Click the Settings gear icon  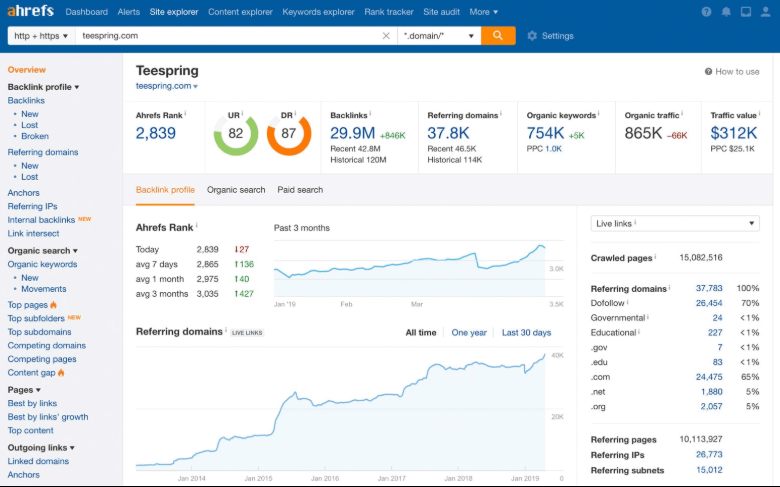[x=532, y=36]
